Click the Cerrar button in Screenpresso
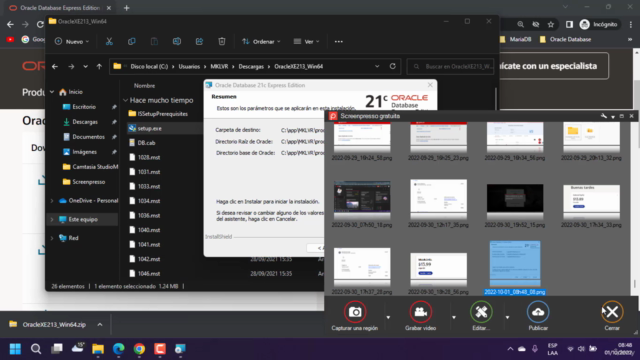640x360 pixels. (x=612, y=312)
